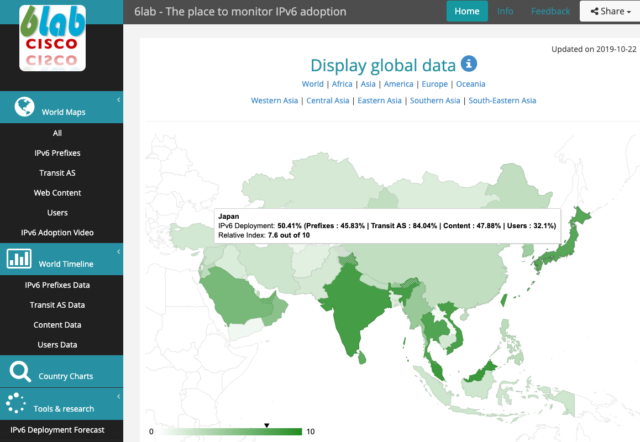The height and width of the screenshot is (442, 640).
Task: Collapse the World Maps section chevron
Action: (x=118, y=101)
